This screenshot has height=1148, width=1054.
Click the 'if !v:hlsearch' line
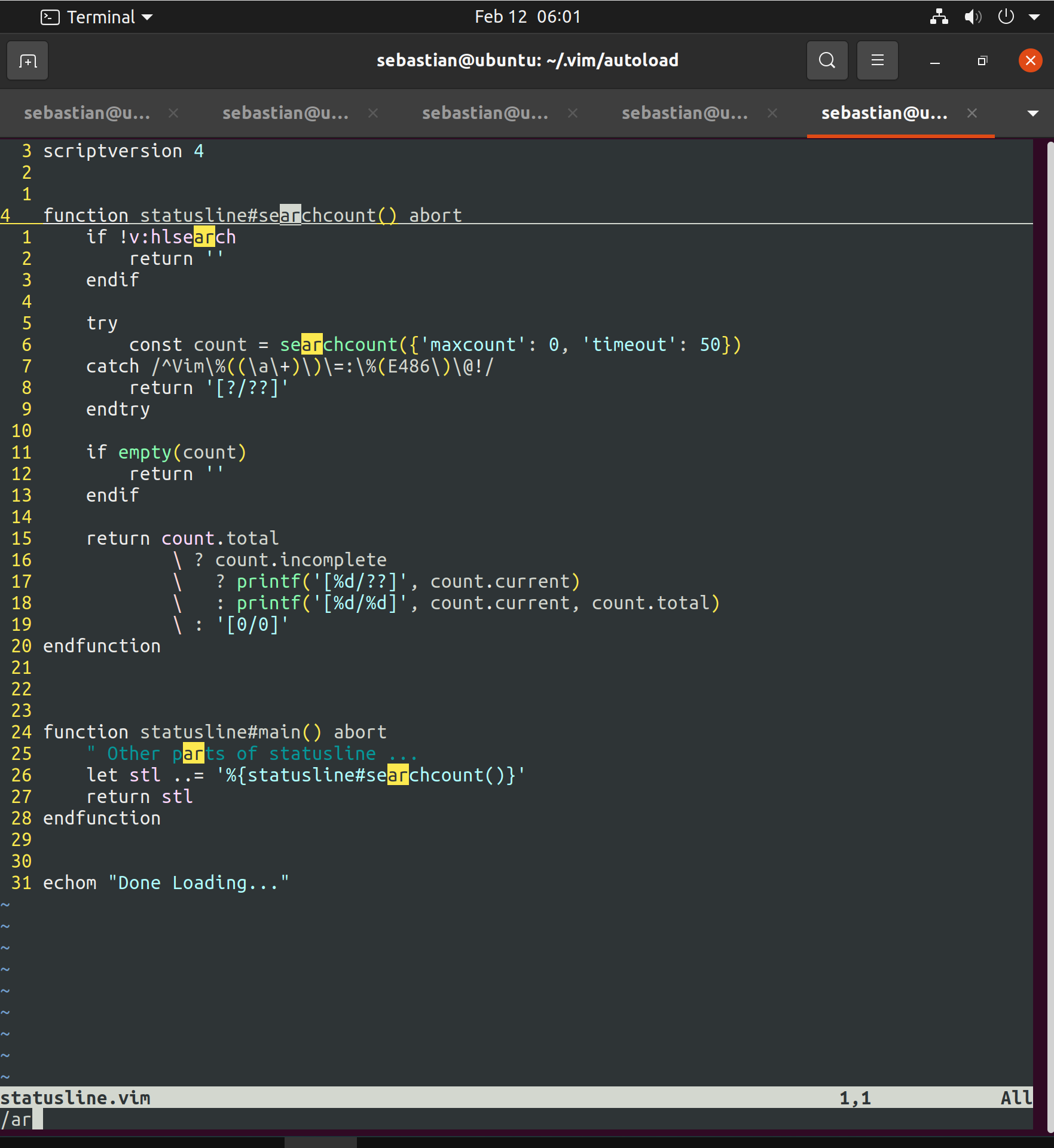[x=161, y=237]
